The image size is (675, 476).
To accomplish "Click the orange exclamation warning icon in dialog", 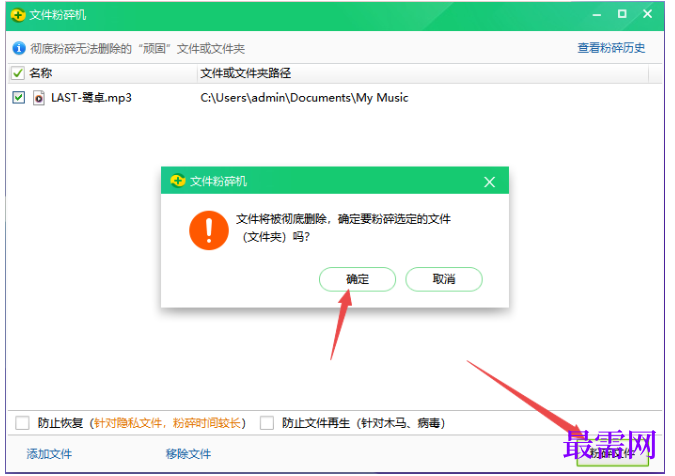I will [209, 230].
